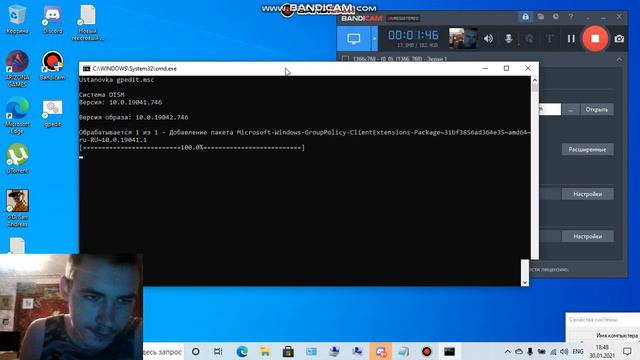Click the OneDrive cloud tray icon
This screenshot has width=640, height=360.
[x=519, y=351]
